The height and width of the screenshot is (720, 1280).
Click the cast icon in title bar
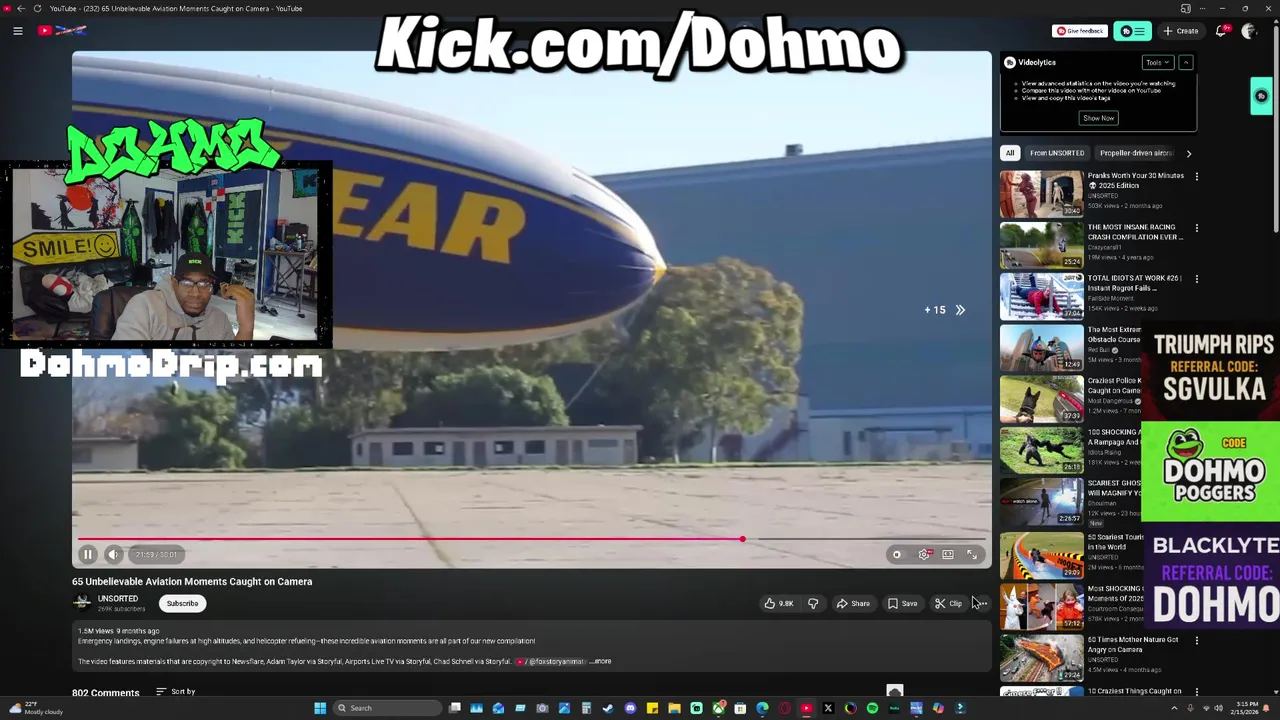1186,8
